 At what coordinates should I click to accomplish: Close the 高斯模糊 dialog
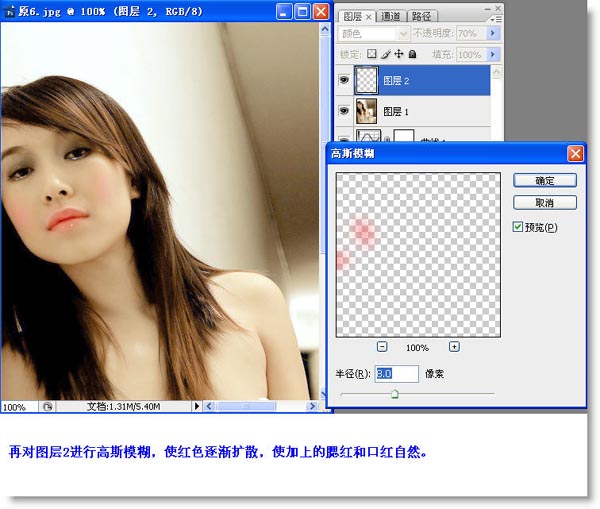coord(575,154)
